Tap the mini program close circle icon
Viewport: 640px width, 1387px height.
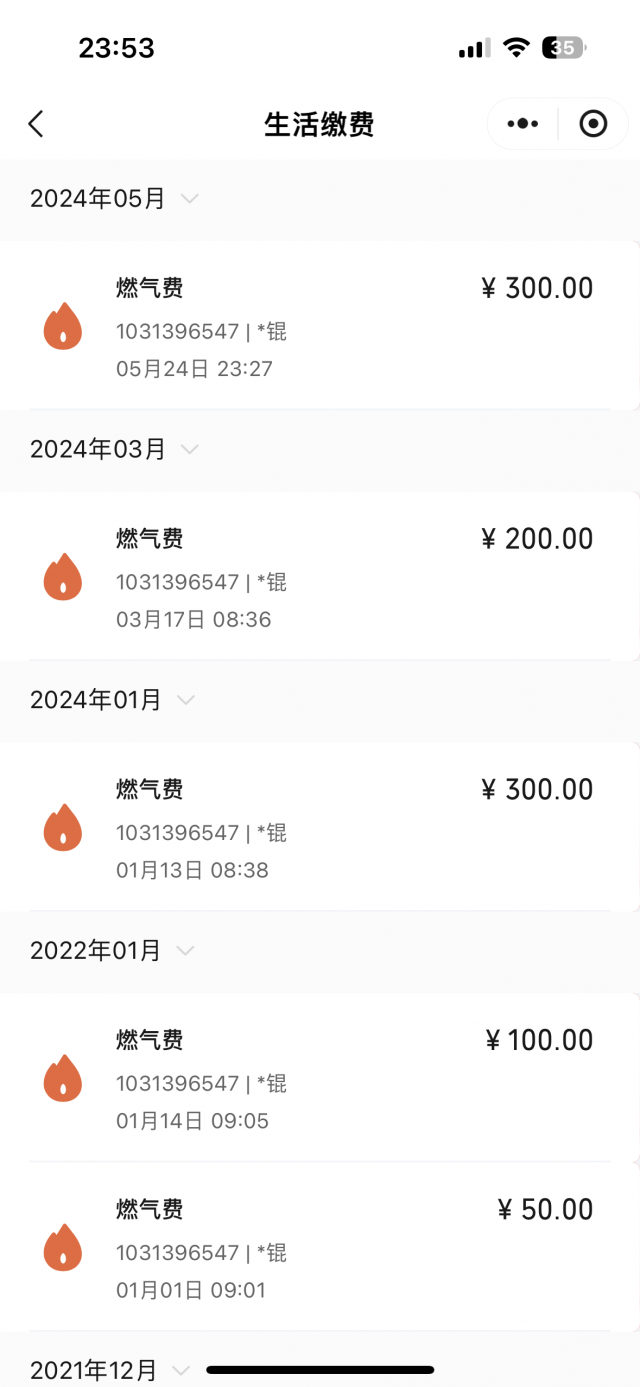593,124
